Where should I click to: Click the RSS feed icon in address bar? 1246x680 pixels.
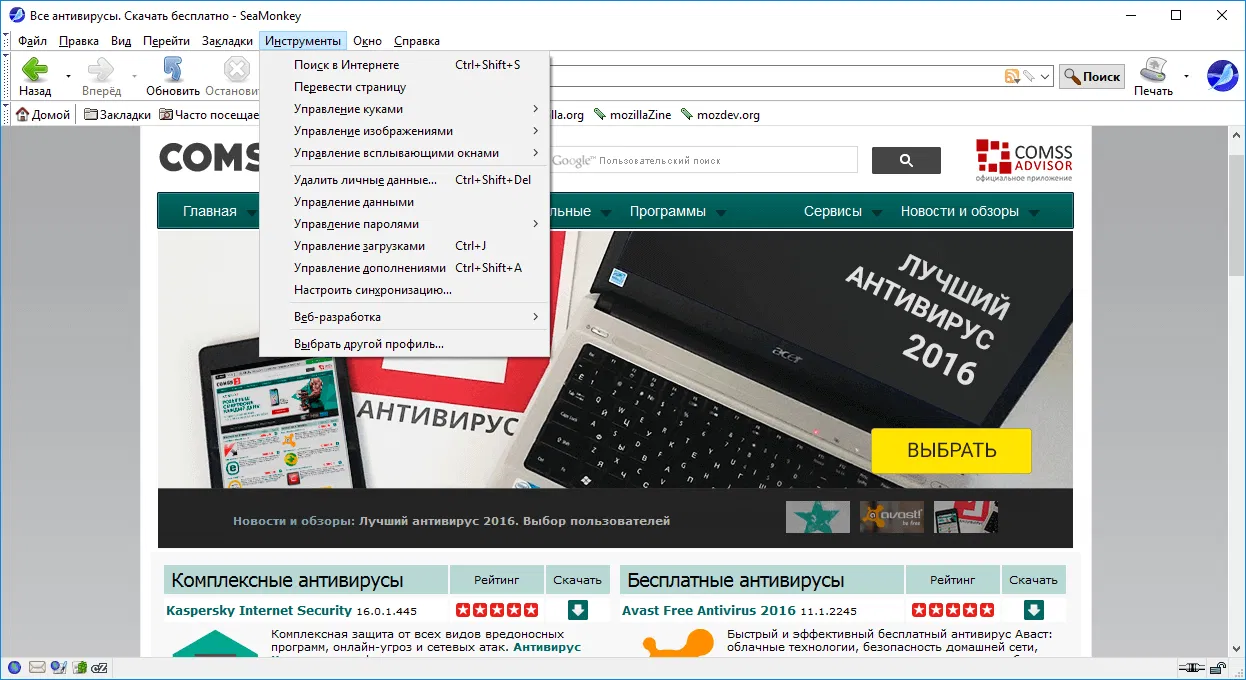coord(1012,76)
